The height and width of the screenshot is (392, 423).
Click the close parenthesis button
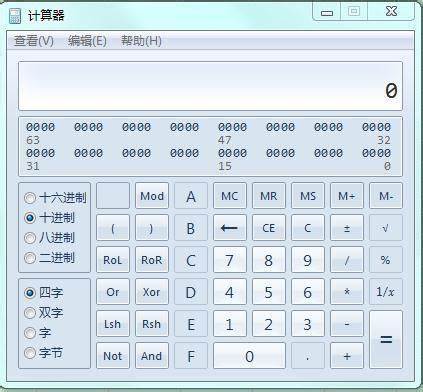(x=152, y=228)
